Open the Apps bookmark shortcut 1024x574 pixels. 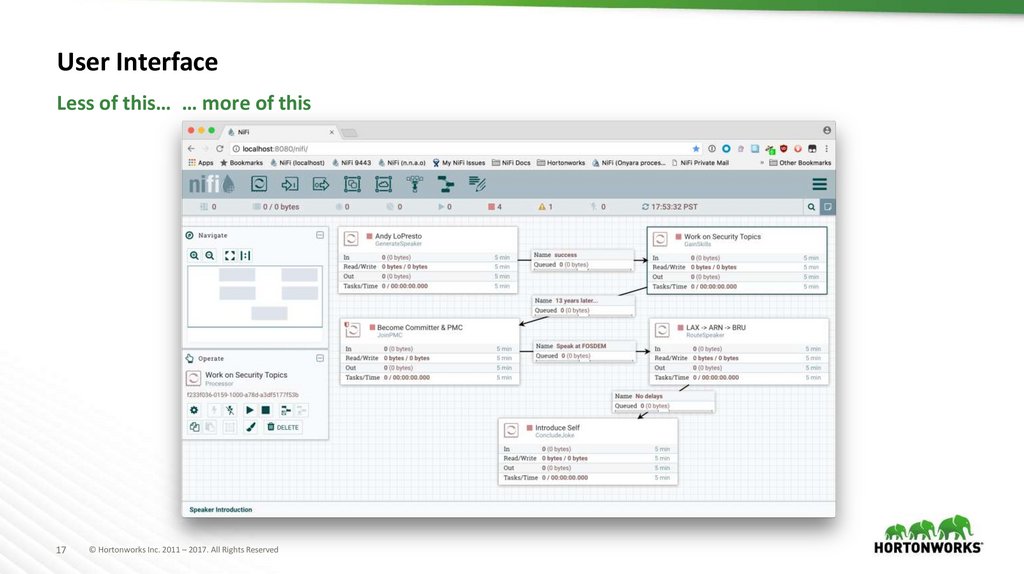click(201, 163)
